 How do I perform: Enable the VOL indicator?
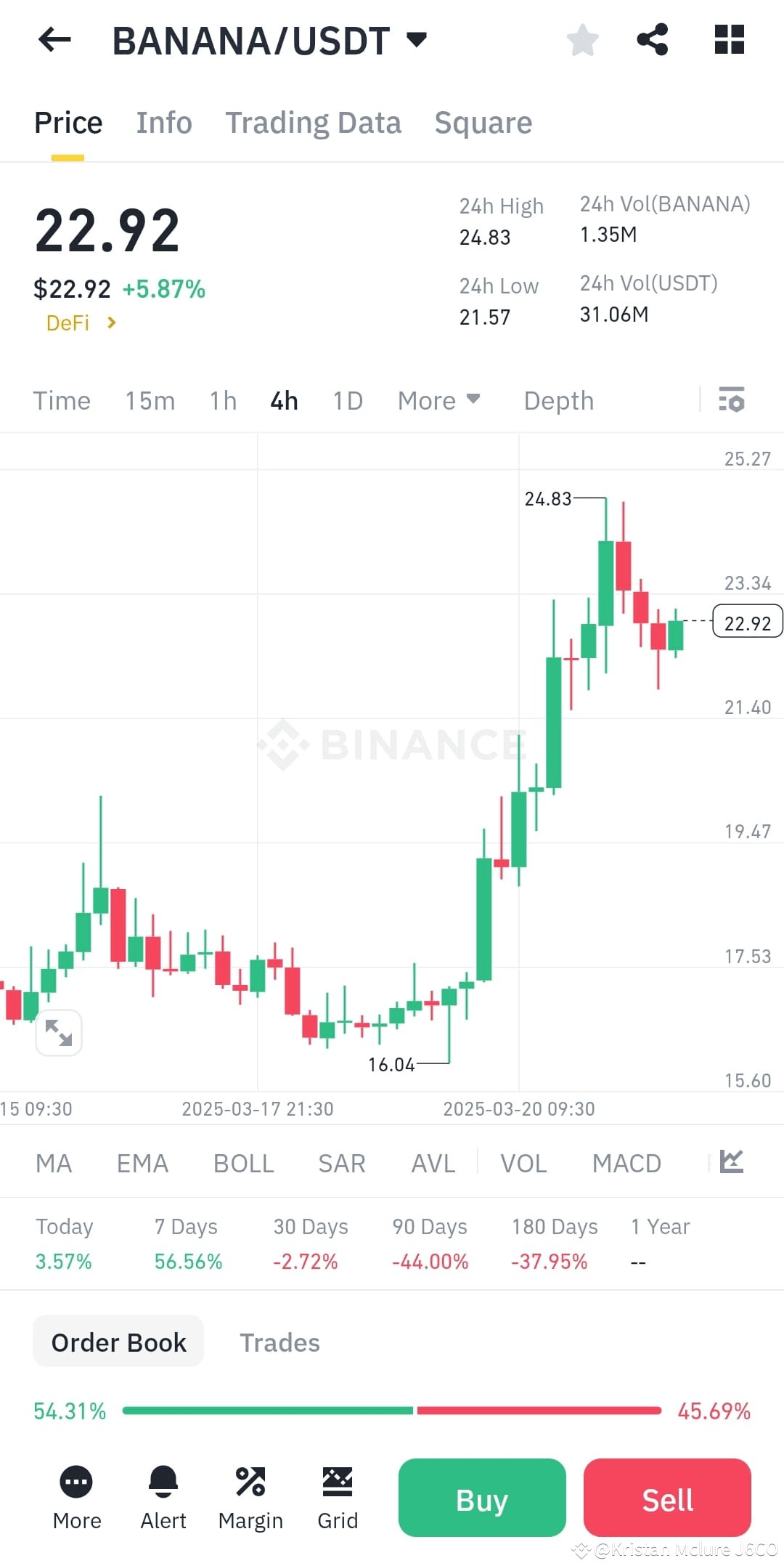click(x=523, y=1163)
